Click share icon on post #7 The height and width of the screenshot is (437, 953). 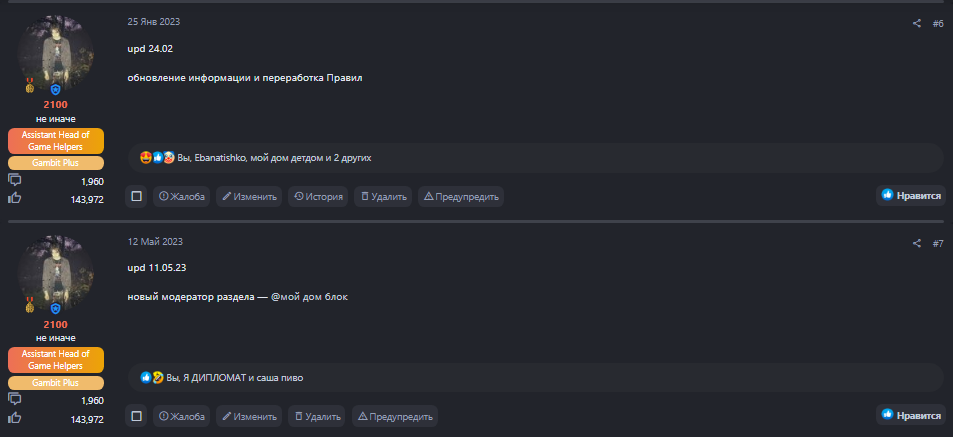tap(917, 243)
